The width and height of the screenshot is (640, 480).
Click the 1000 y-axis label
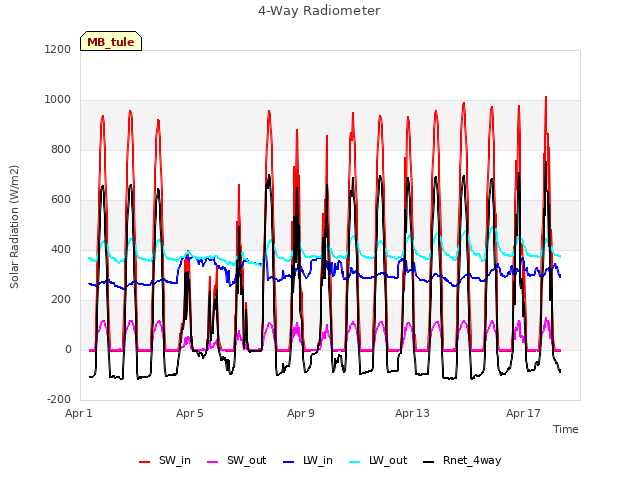pos(58,100)
